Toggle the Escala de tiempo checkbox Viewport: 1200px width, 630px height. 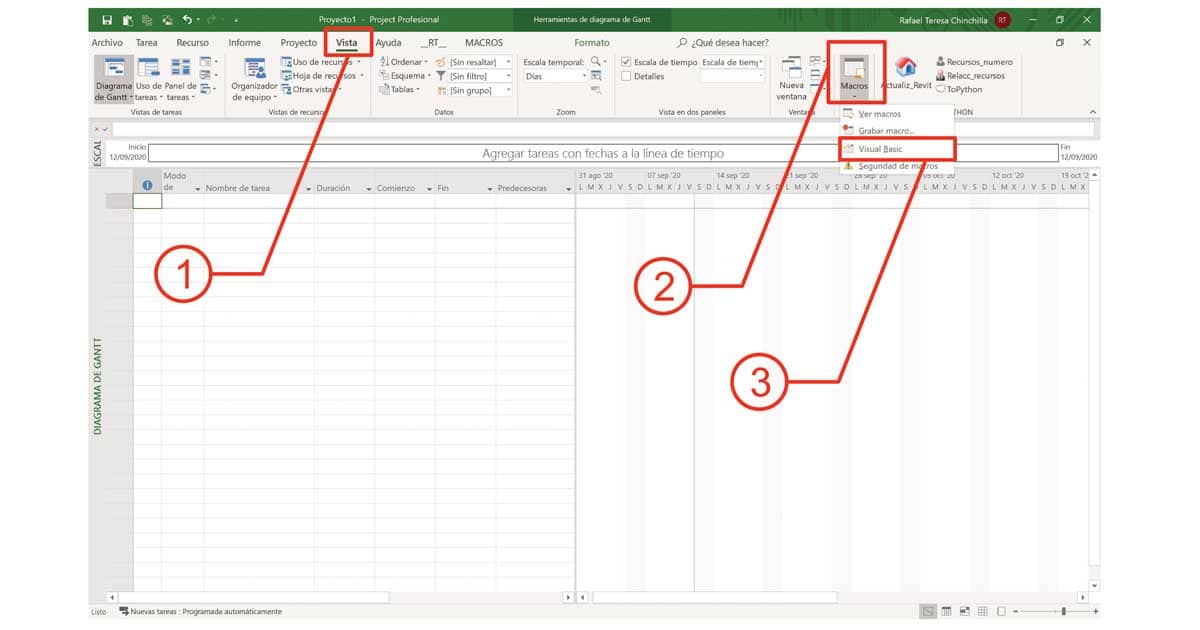626,62
